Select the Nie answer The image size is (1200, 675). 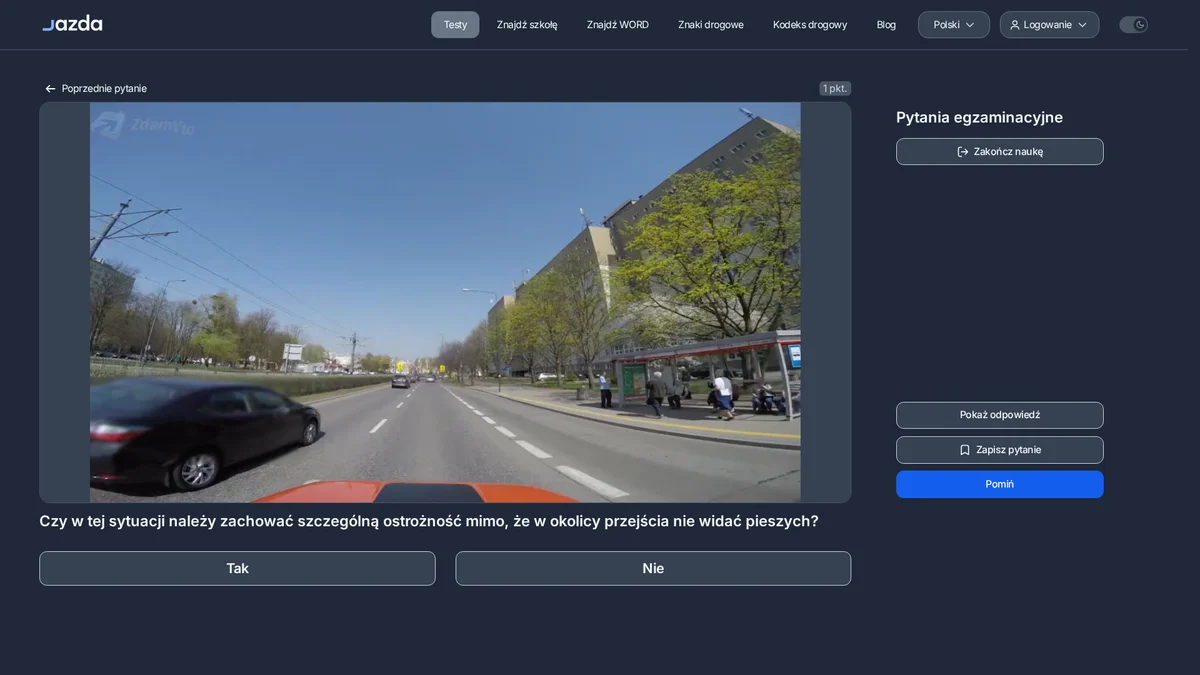tap(653, 568)
